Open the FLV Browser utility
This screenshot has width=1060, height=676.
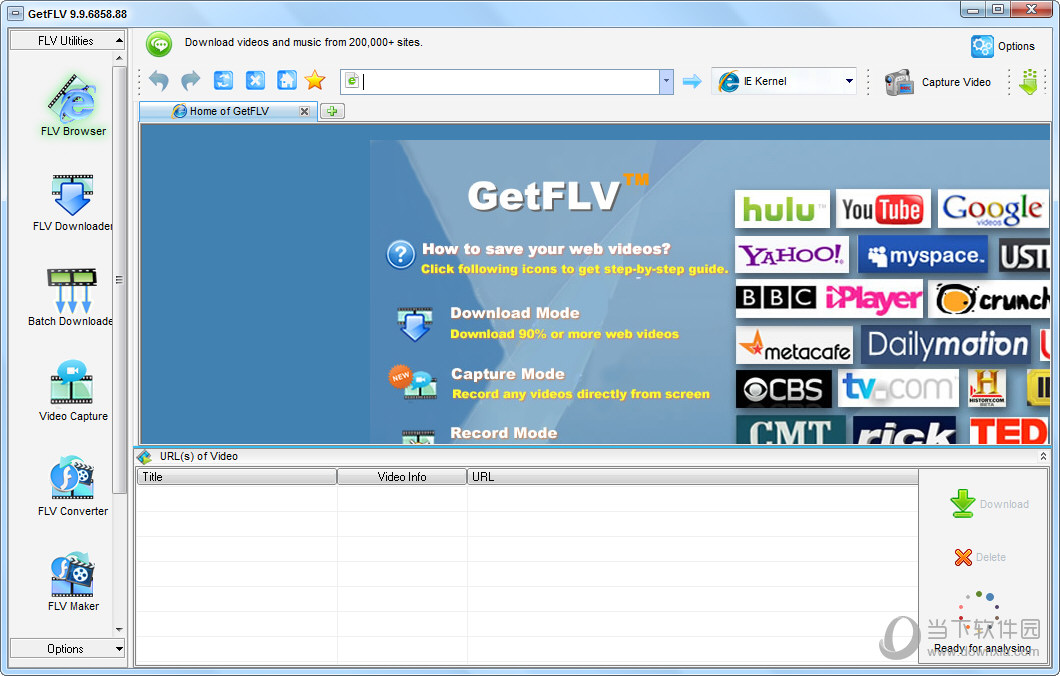point(73,106)
